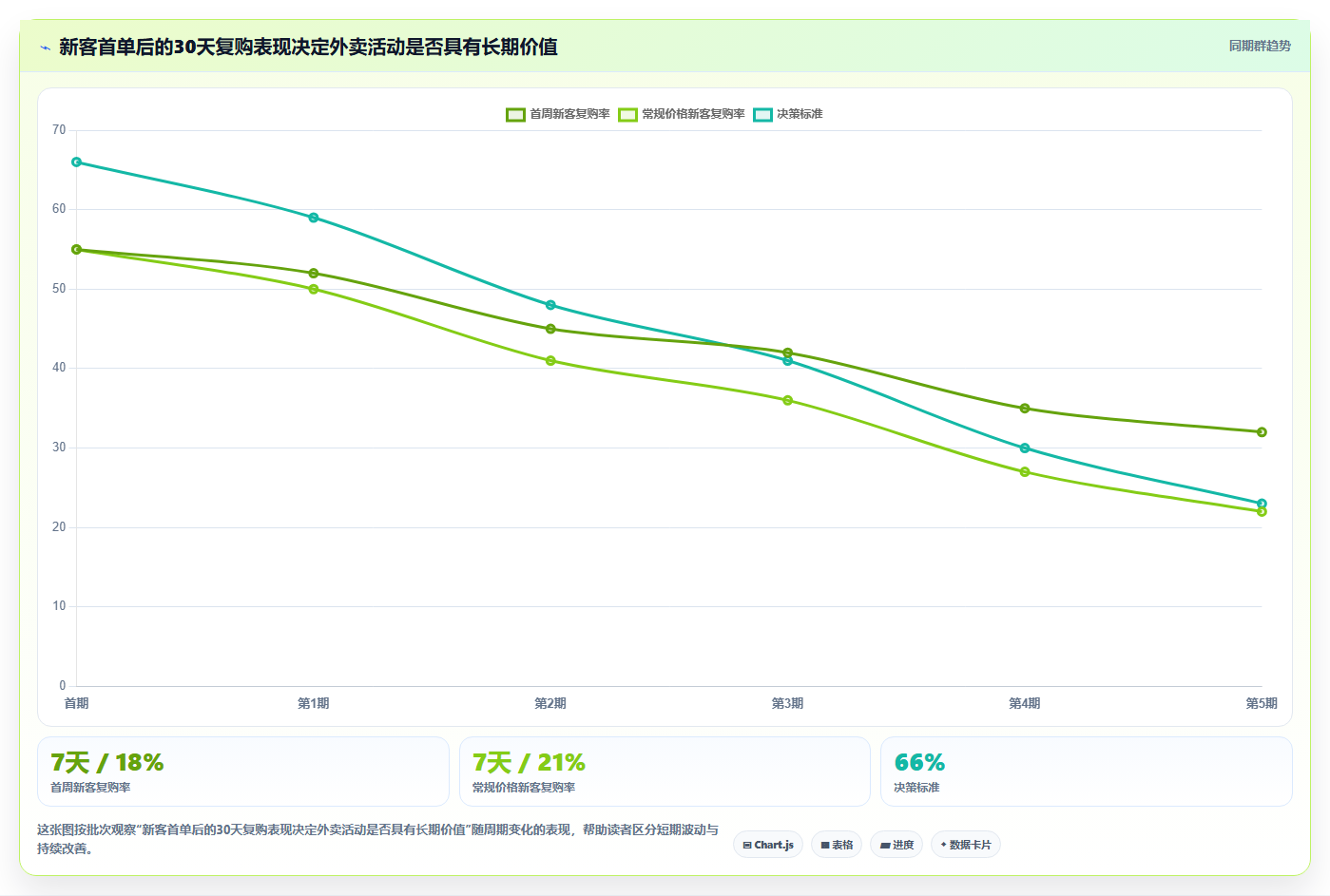
Task: Click the 首周新客复购率 point at 第5期 (32)
Action: click(1262, 432)
